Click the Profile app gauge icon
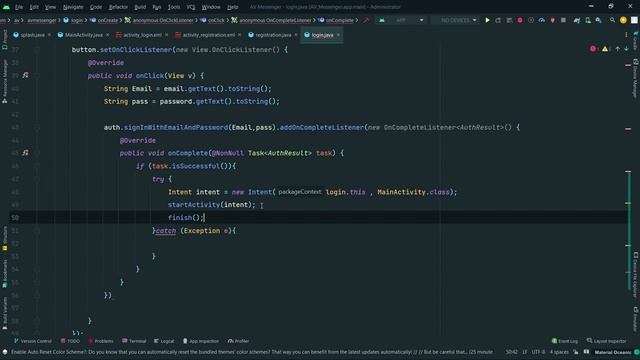 point(542,20)
